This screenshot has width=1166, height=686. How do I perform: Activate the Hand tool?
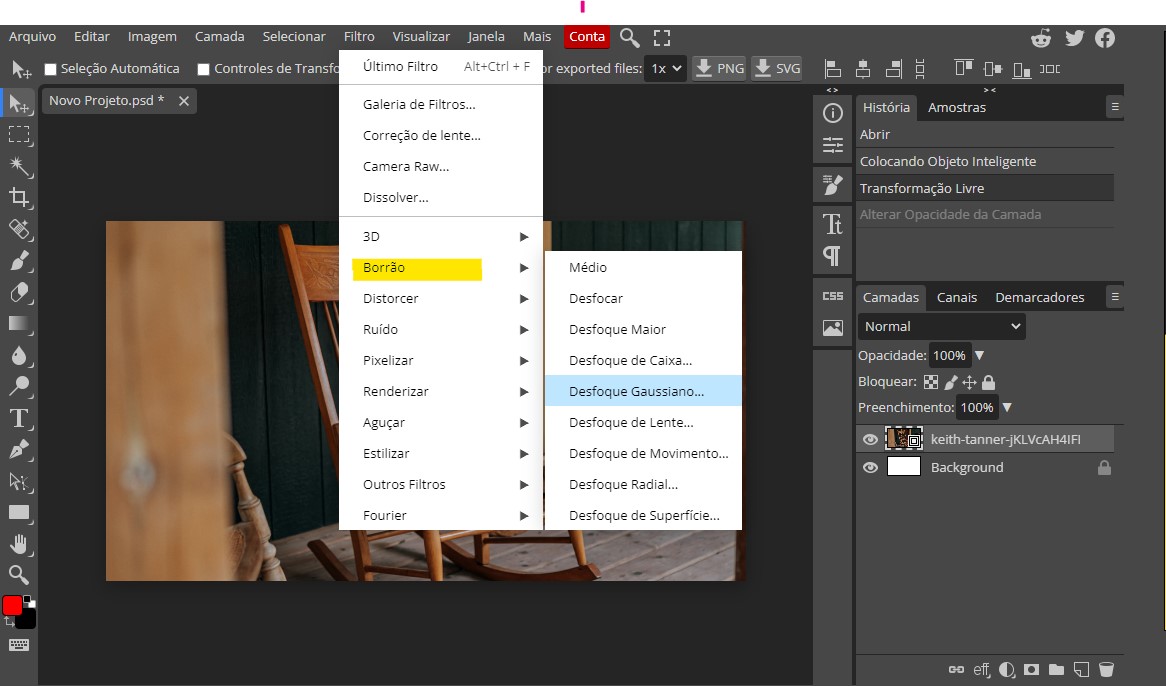click(19, 545)
